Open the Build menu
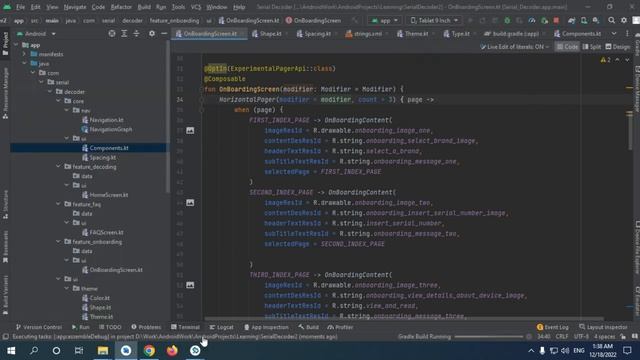640x360 pixels. [144, 7]
